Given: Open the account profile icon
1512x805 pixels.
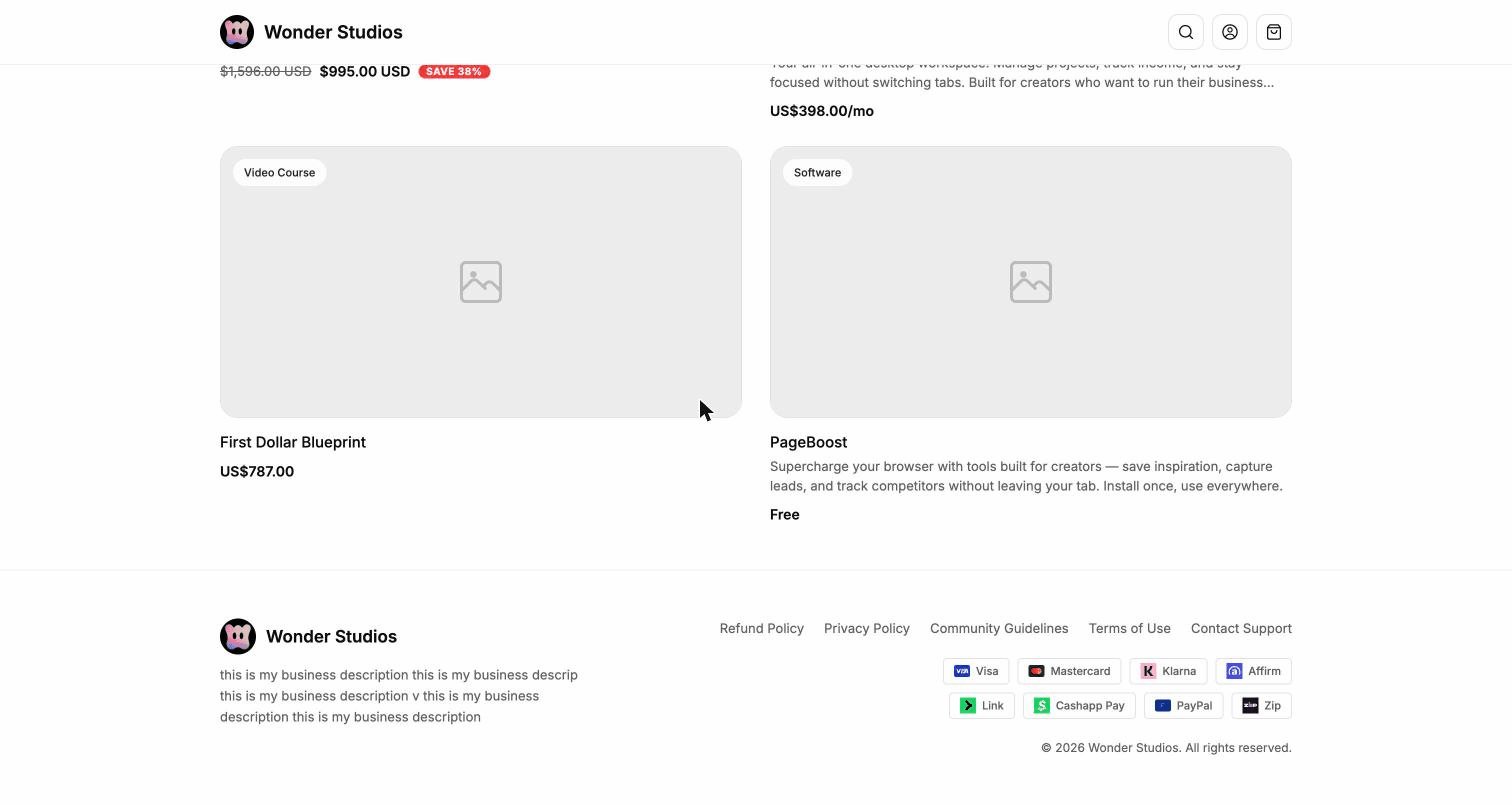Looking at the screenshot, I should (1230, 32).
